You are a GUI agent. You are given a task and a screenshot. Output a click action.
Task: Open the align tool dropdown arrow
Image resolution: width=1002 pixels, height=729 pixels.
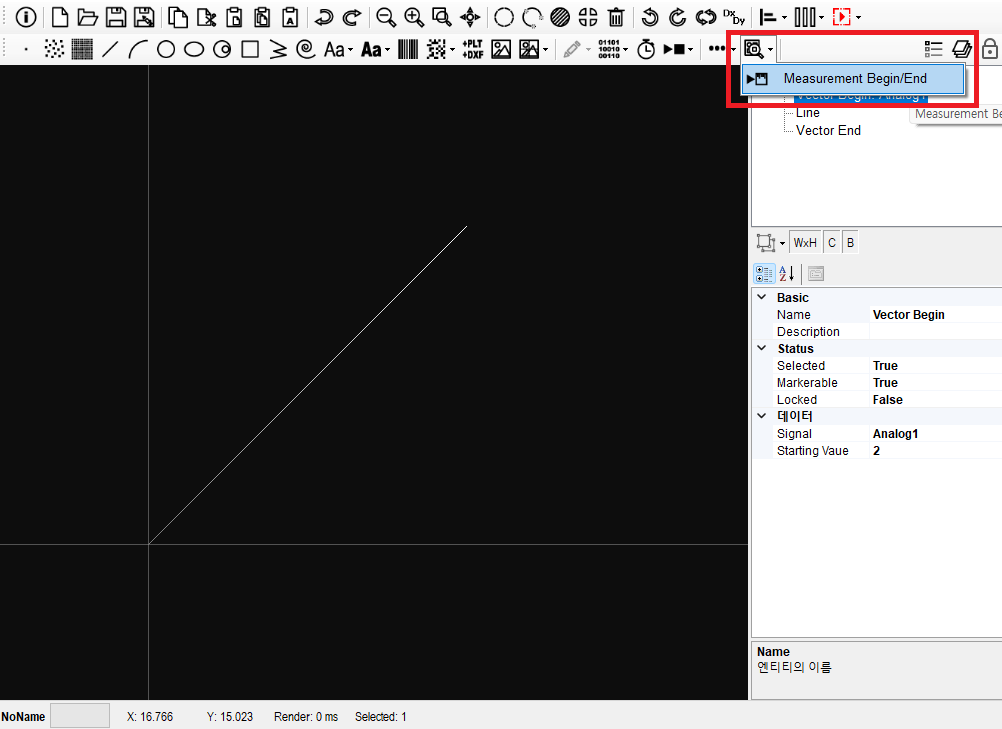click(785, 18)
